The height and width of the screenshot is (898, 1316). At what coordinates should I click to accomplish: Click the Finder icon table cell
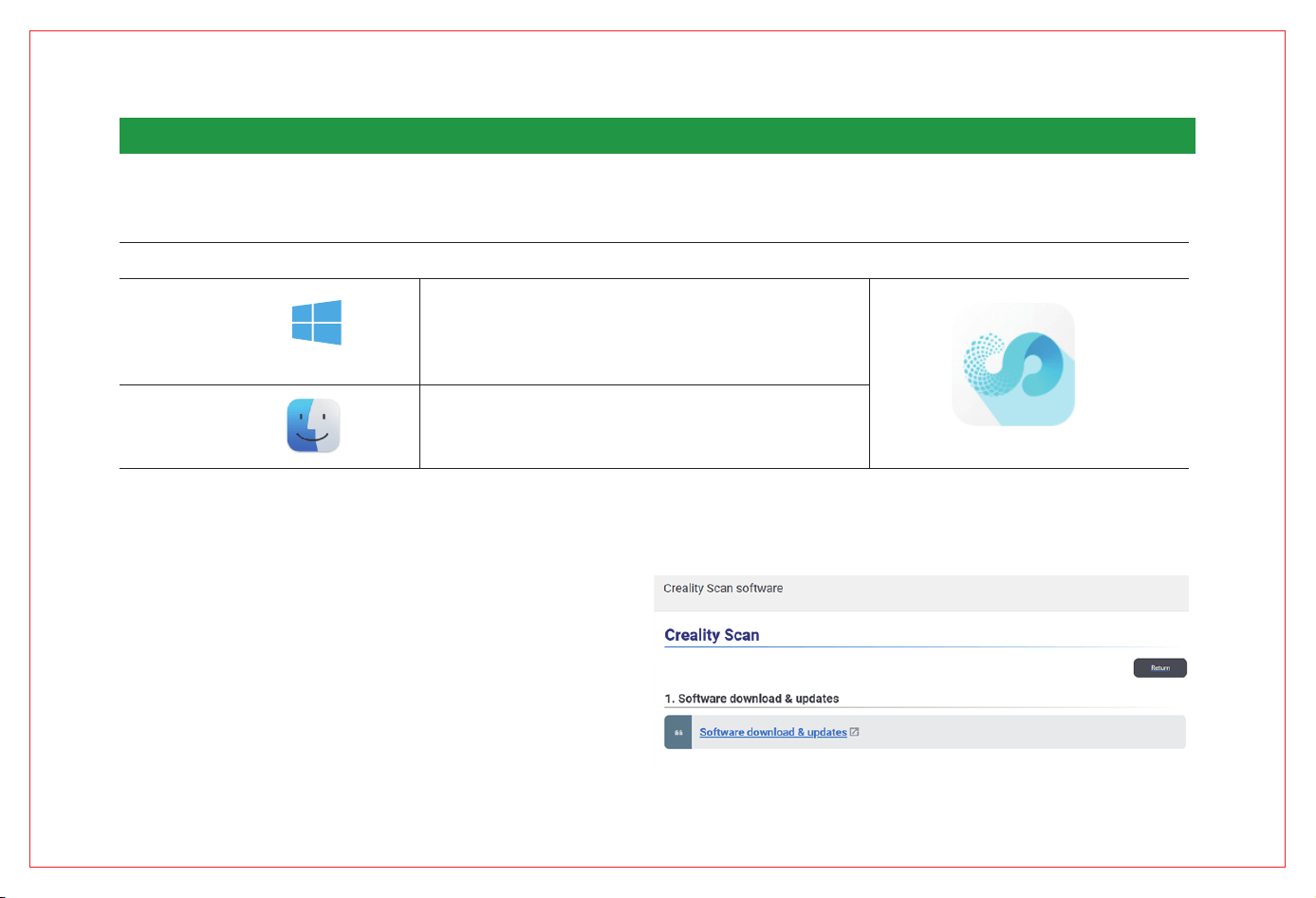(x=269, y=426)
